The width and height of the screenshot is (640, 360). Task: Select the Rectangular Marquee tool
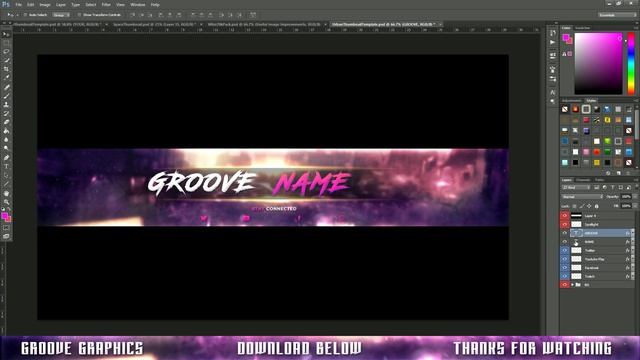[x=6, y=43]
